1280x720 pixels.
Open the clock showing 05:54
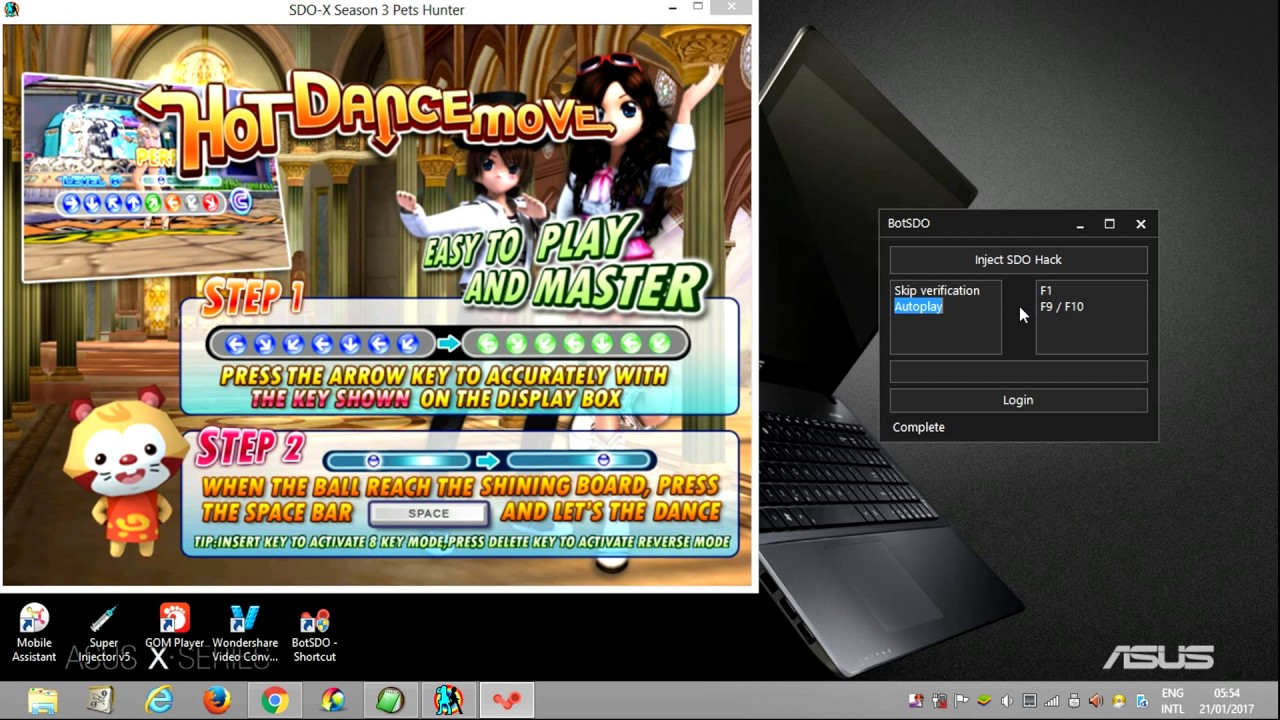(x=1226, y=701)
